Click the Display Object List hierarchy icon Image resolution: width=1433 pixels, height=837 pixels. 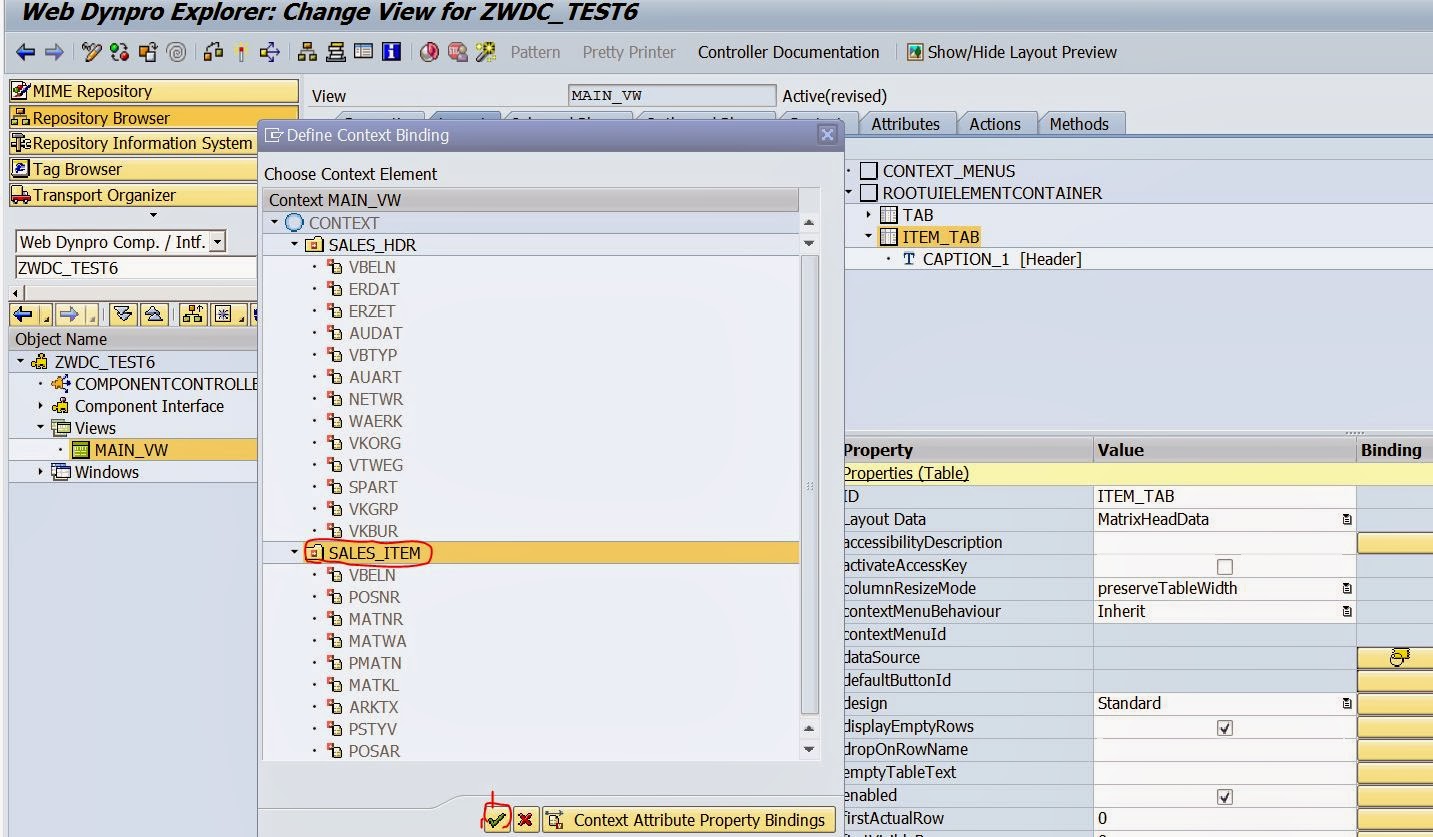tap(308, 52)
